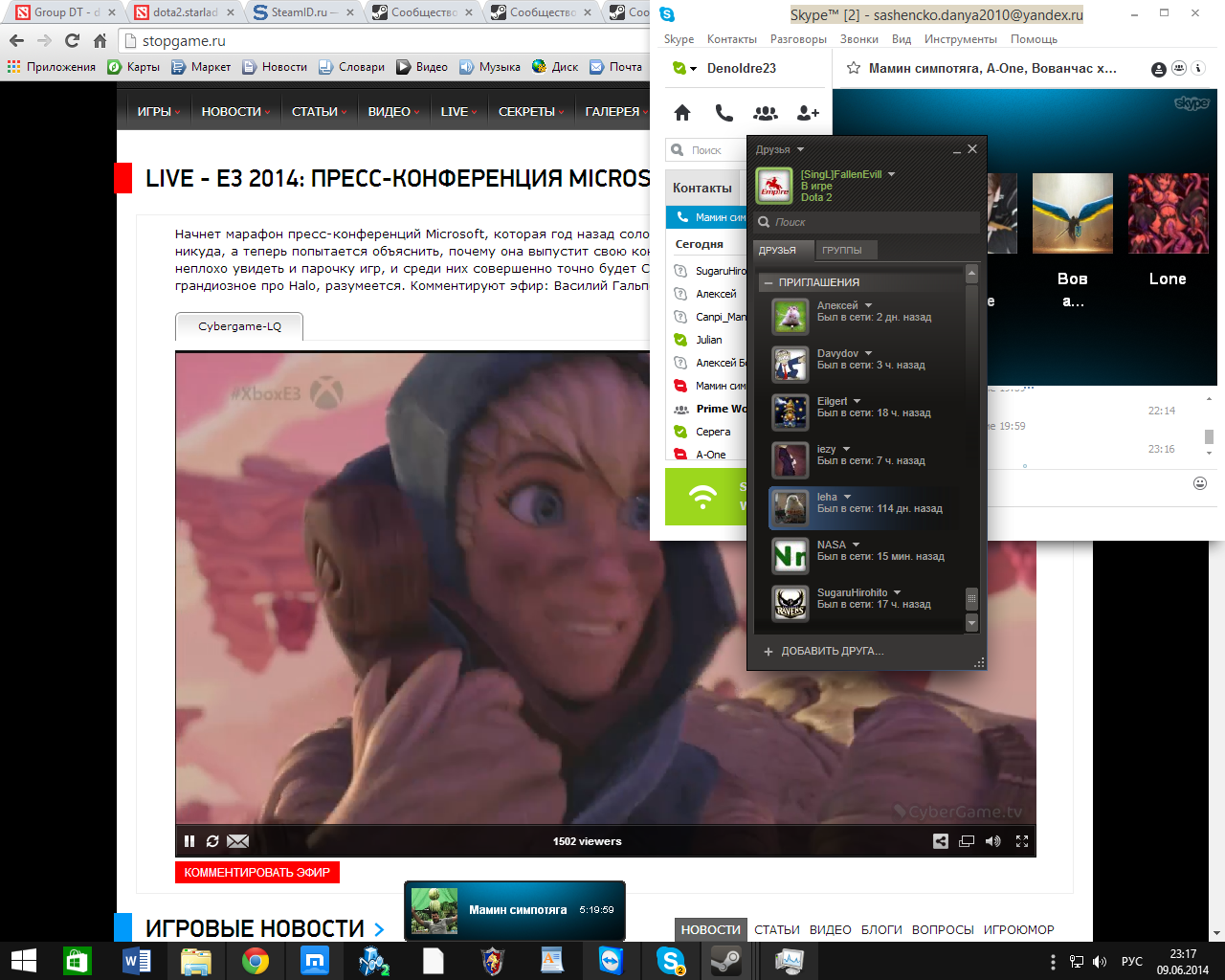1225x980 pixels.
Task: Click the envelope icon in player
Action: pyautogui.click(x=238, y=841)
